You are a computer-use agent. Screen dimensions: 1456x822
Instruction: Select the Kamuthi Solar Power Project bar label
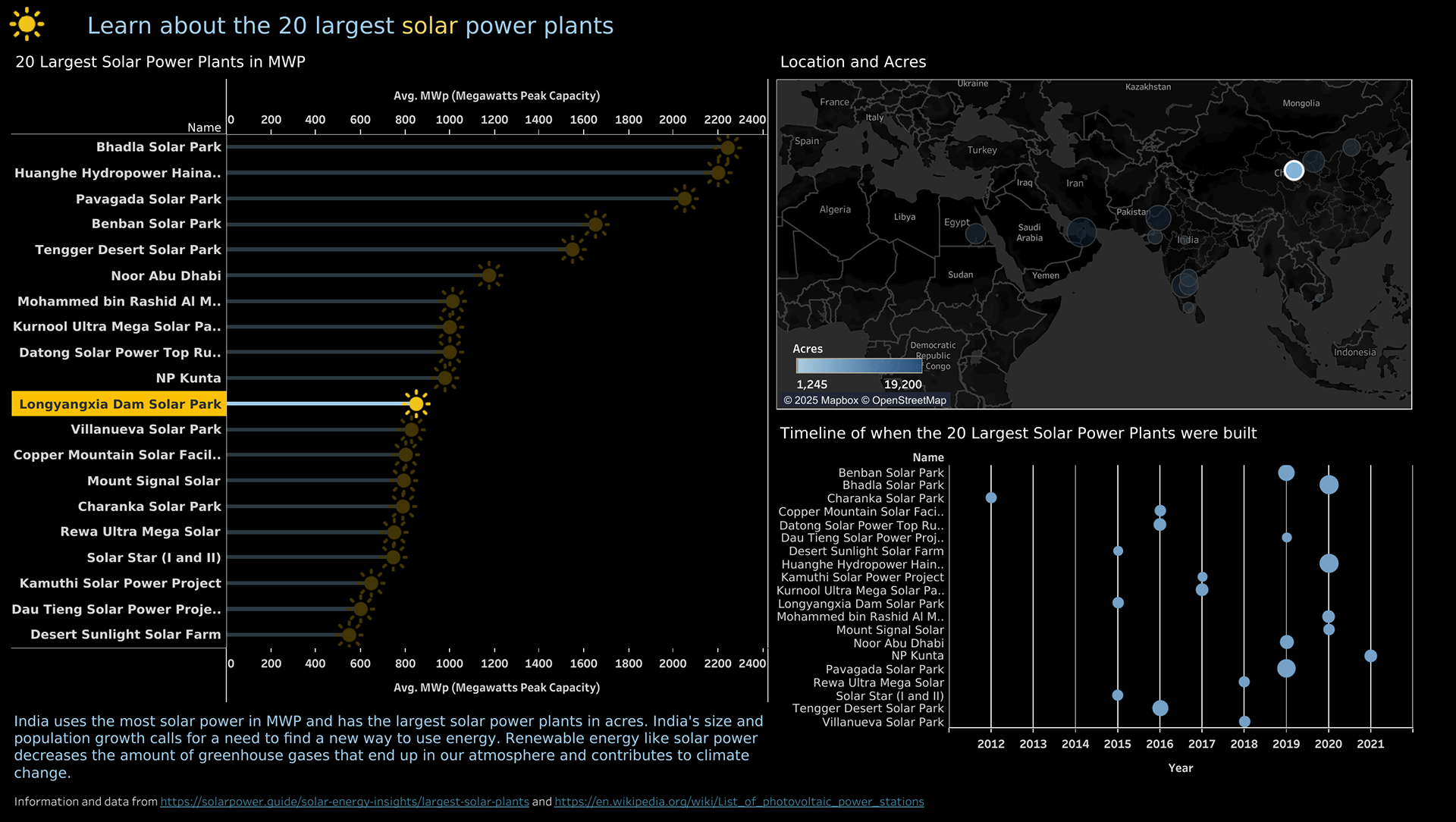120,583
